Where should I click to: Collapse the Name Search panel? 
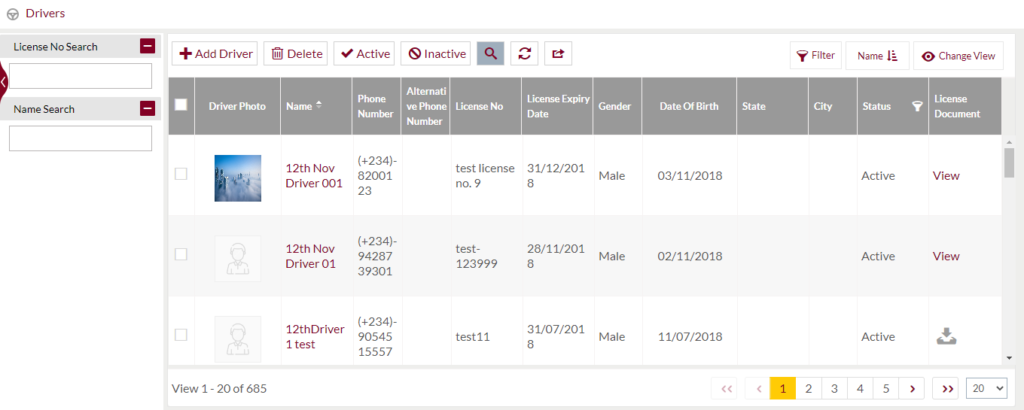(148, 109)
